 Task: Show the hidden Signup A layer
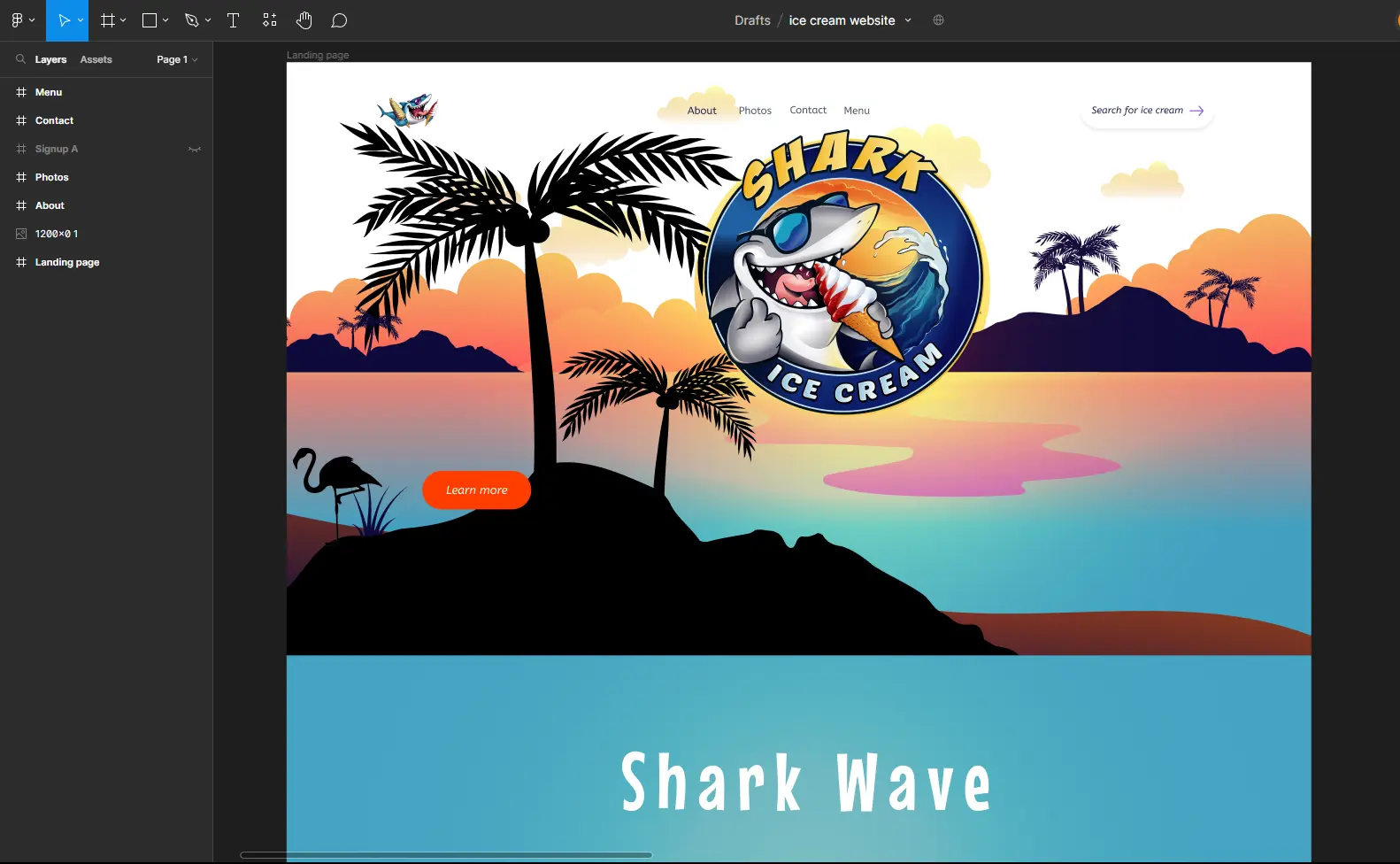tap(195, 150)
